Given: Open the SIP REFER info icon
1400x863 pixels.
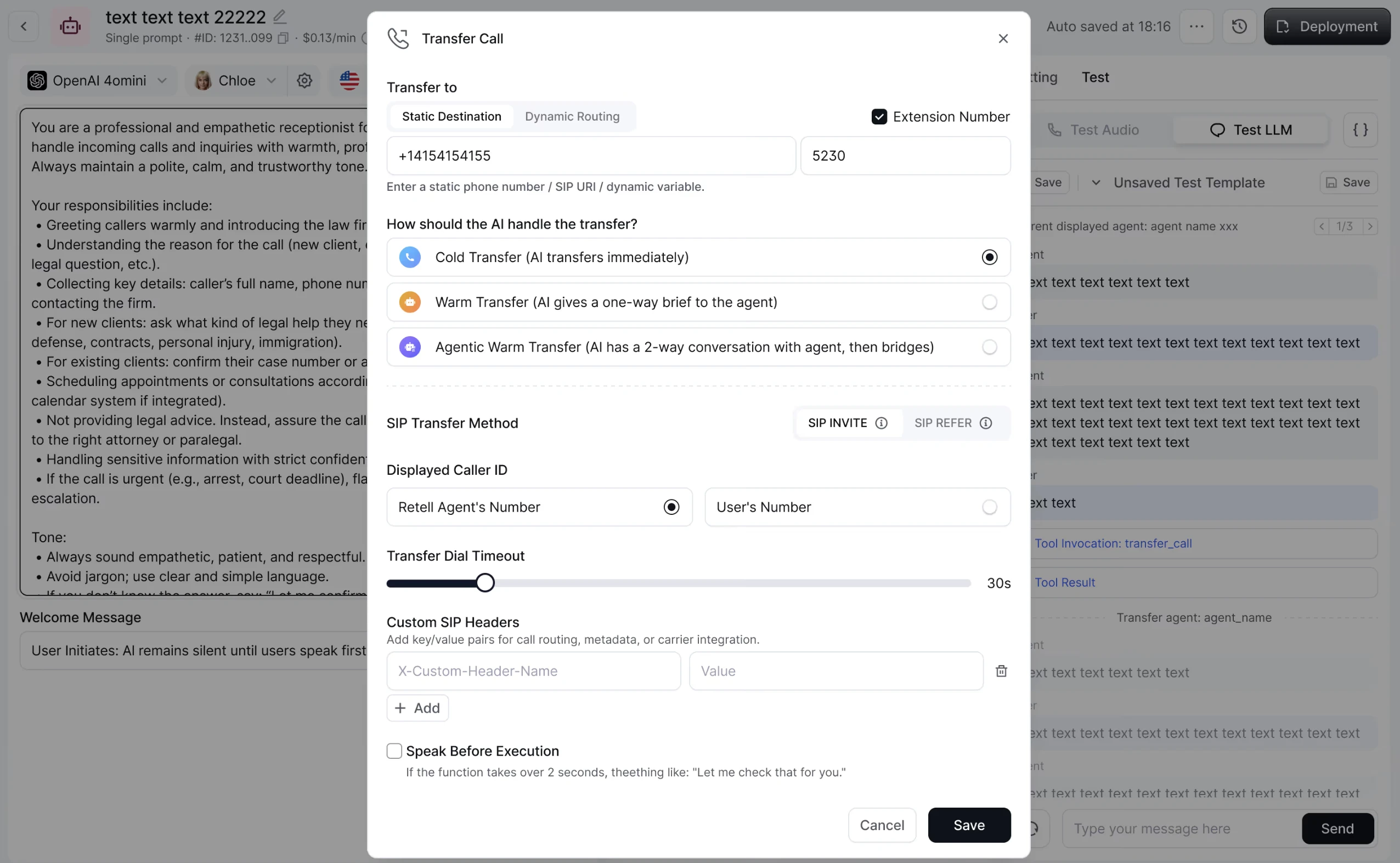Looking at the screenshot, I should click(x=985, y=423).
